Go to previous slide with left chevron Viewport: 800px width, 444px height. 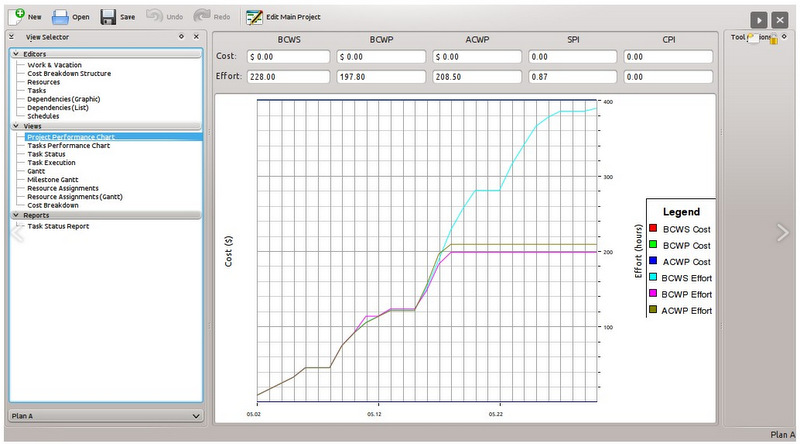tap(17, 233)
